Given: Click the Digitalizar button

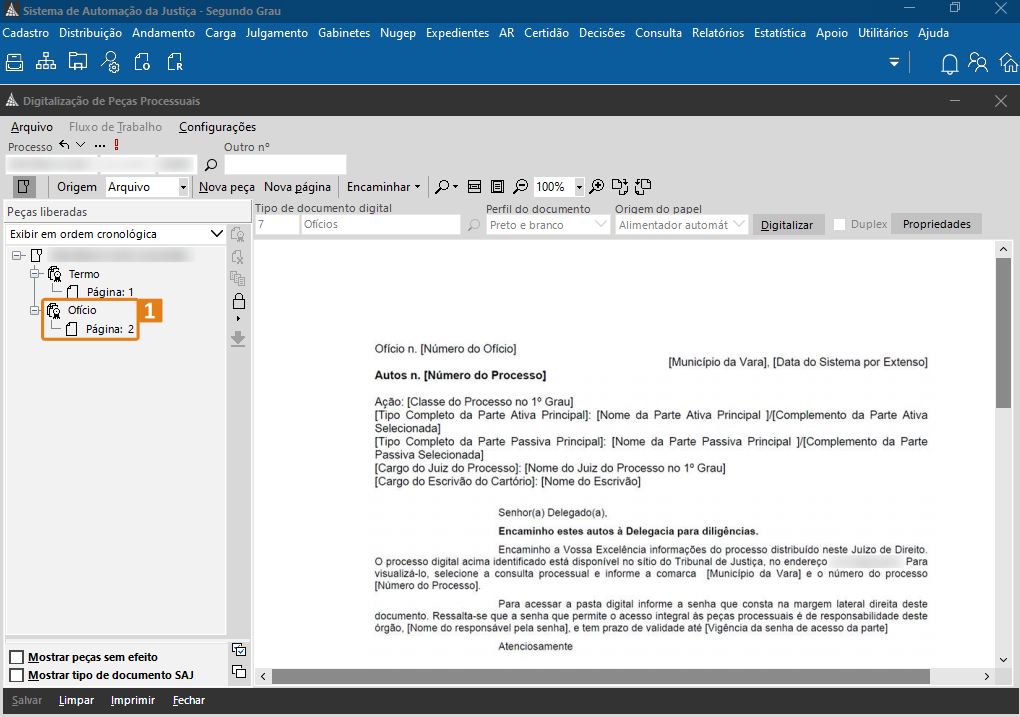Looking at the screenshot, I should point(787,225).
